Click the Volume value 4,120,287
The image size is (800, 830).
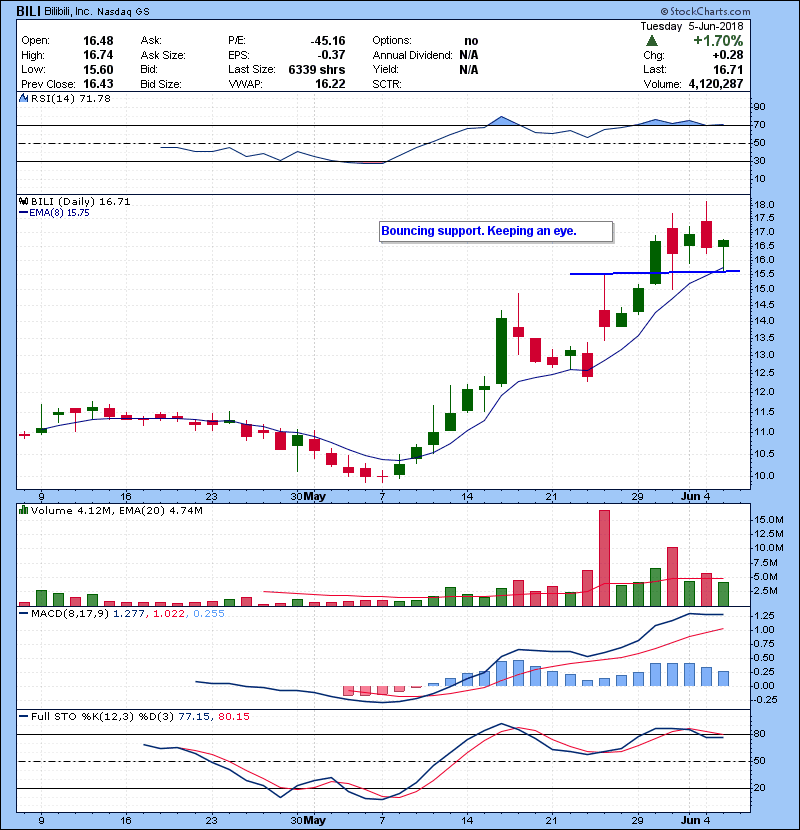coord(716,84)
